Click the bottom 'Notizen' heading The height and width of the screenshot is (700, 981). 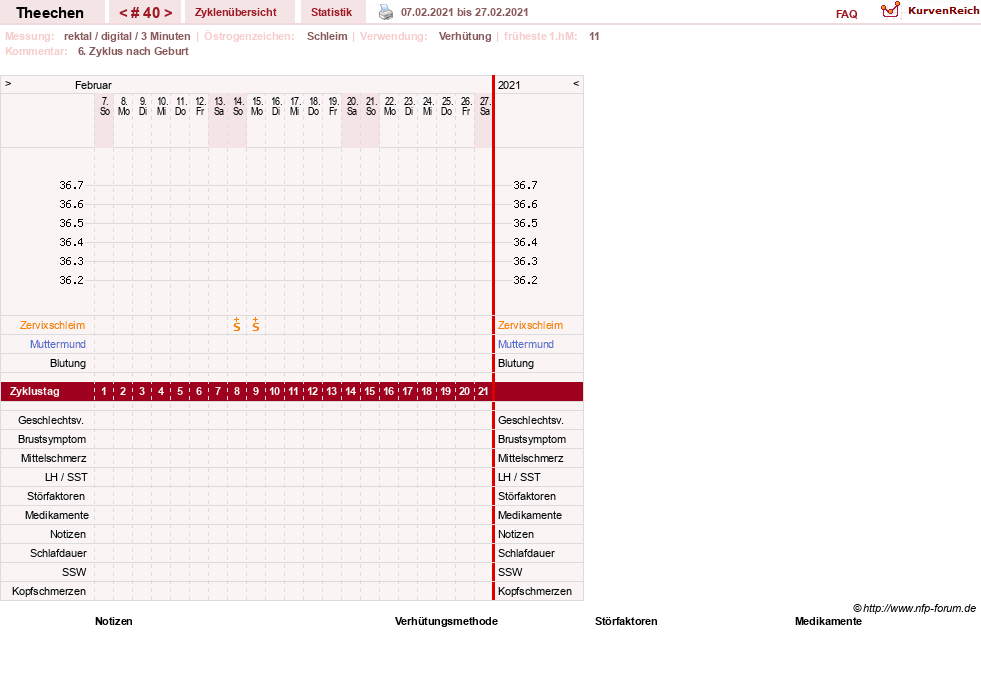click(114, 621)
